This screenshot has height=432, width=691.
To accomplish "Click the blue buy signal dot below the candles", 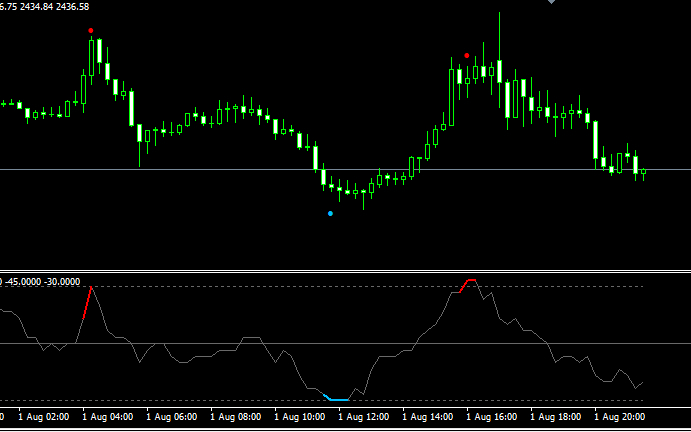I will coord(331,213).
